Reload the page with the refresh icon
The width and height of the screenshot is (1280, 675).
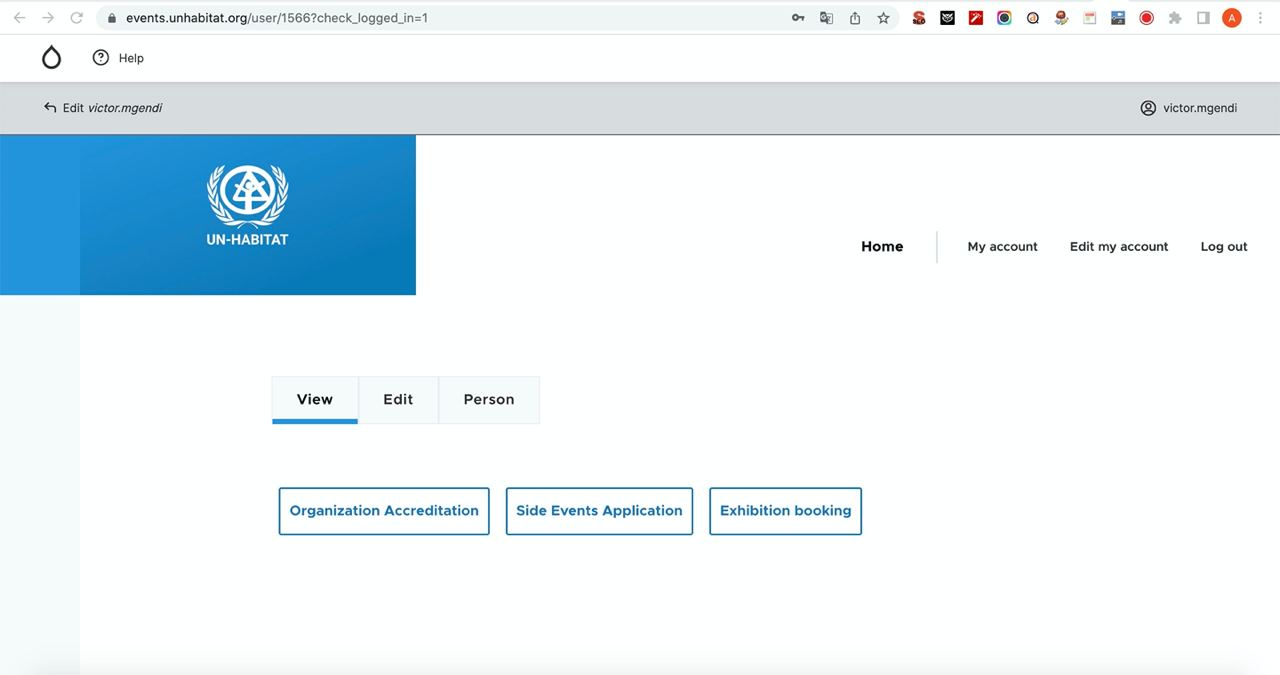coord(77,18)
